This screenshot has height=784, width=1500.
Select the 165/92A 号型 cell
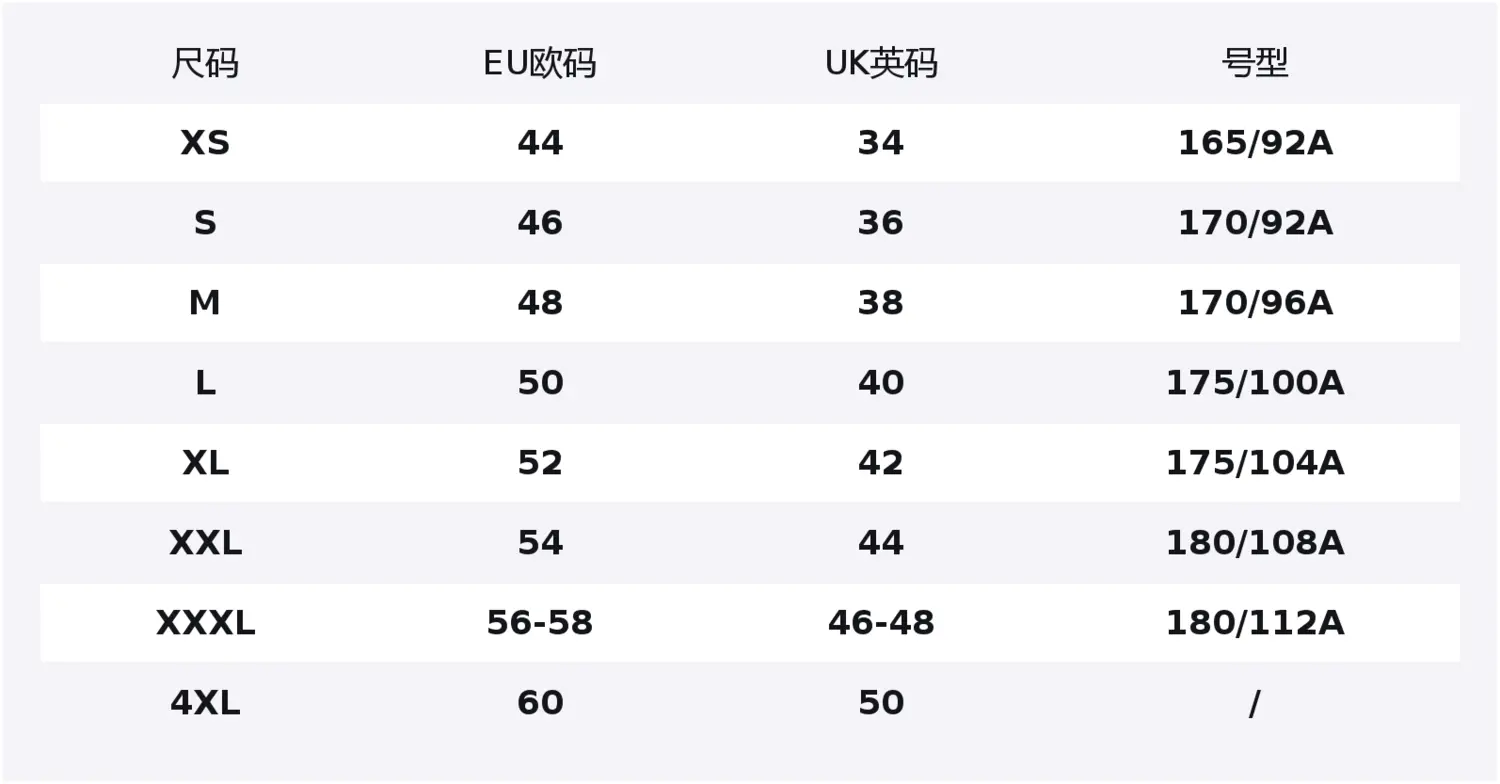pyautogui.click(x=1255, y=143)
